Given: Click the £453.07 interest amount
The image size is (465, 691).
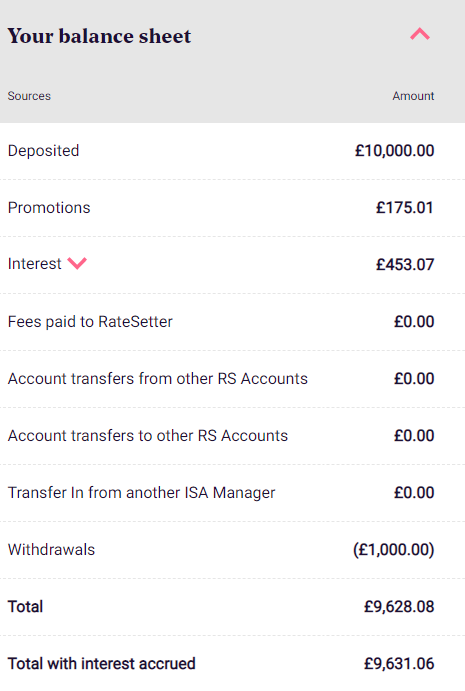Looking at the screenshot, I should click(405, 264).
